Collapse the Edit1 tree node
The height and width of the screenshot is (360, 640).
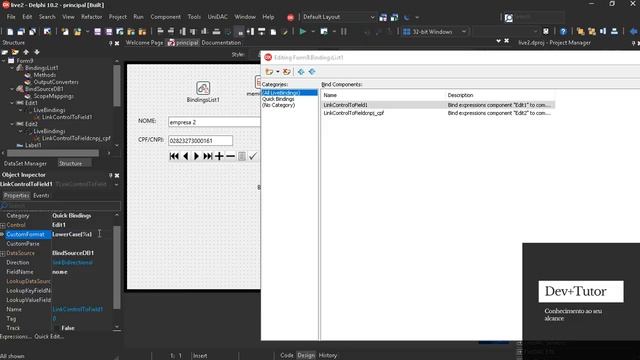(12, 103)
